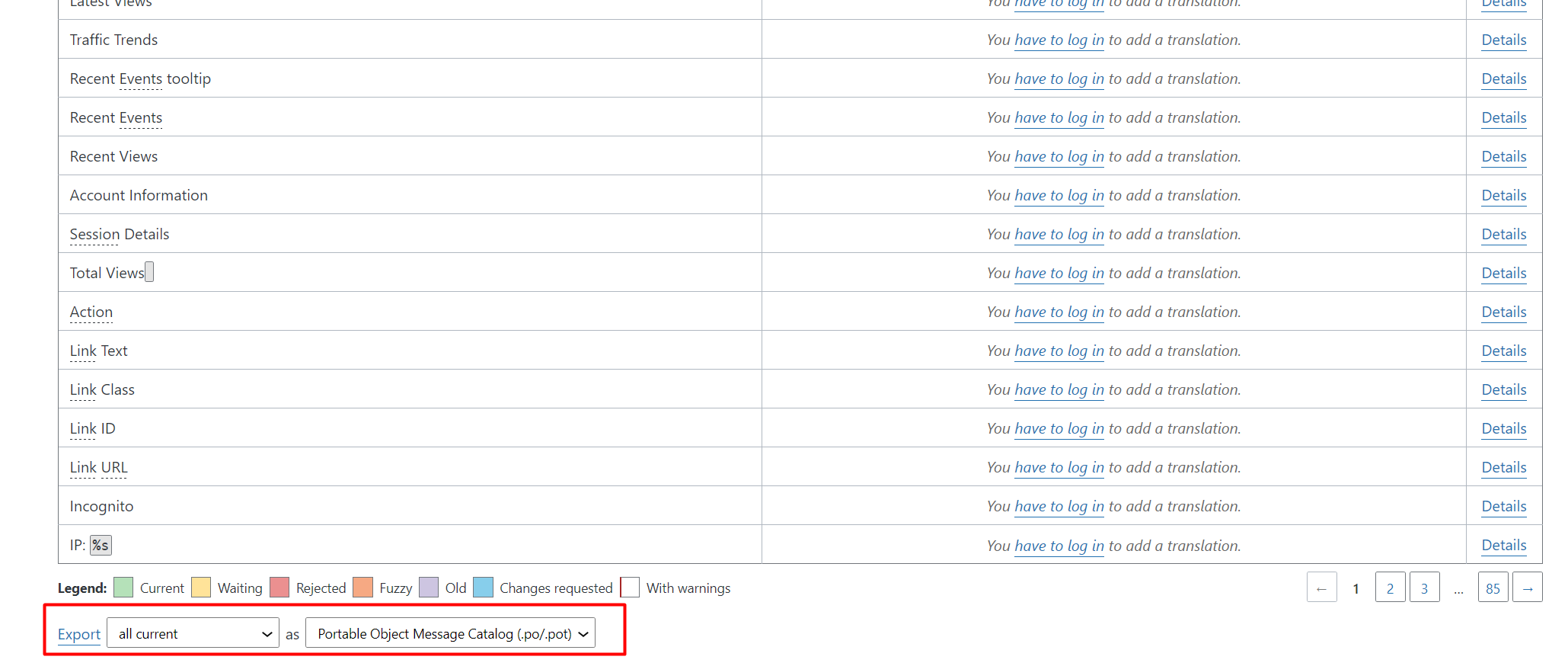
Task: Go to next page with right arrow
Action: tap(1527, 588)
